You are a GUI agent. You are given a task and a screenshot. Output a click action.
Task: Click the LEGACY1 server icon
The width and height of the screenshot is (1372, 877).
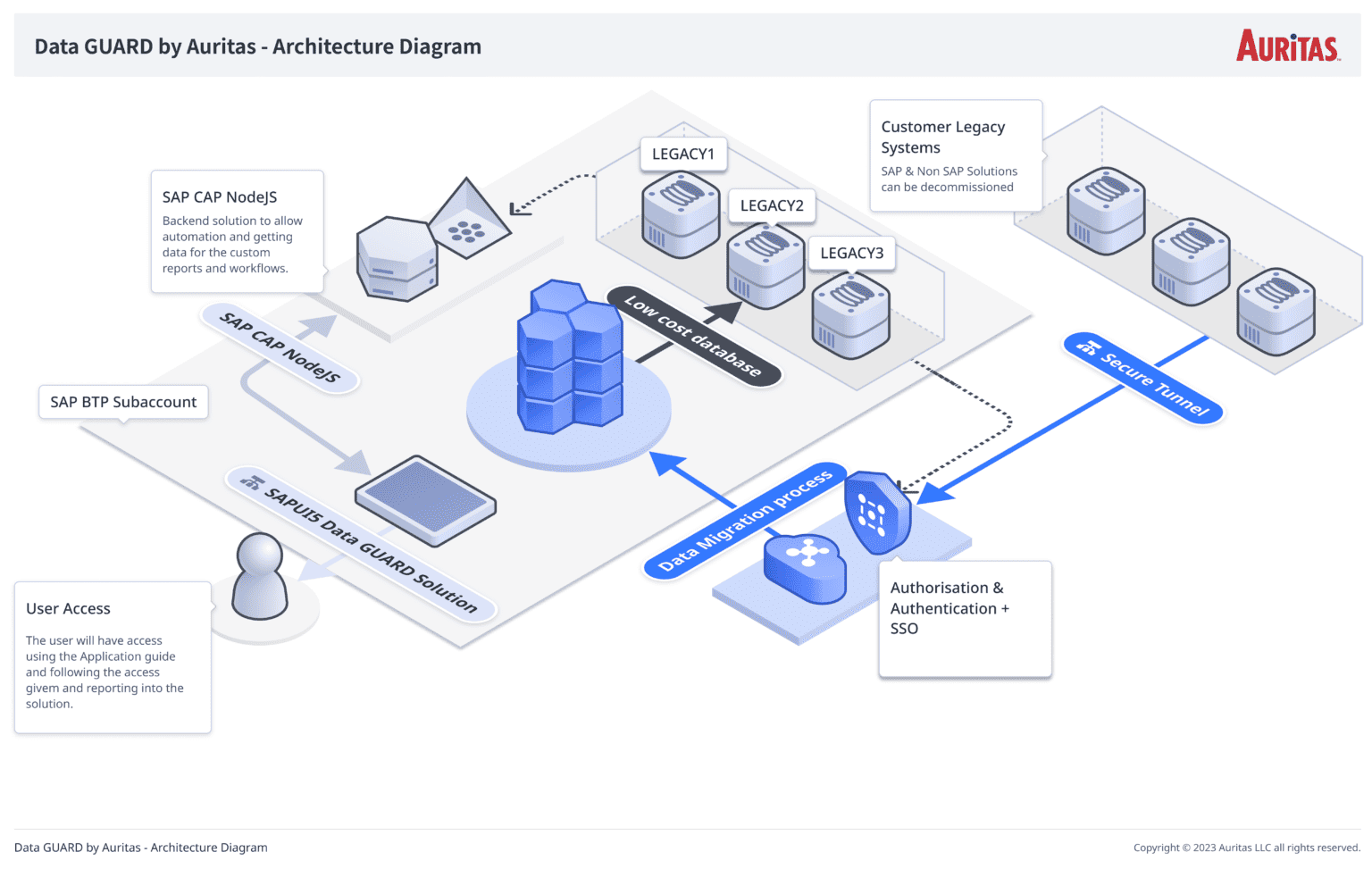point(681,214)
